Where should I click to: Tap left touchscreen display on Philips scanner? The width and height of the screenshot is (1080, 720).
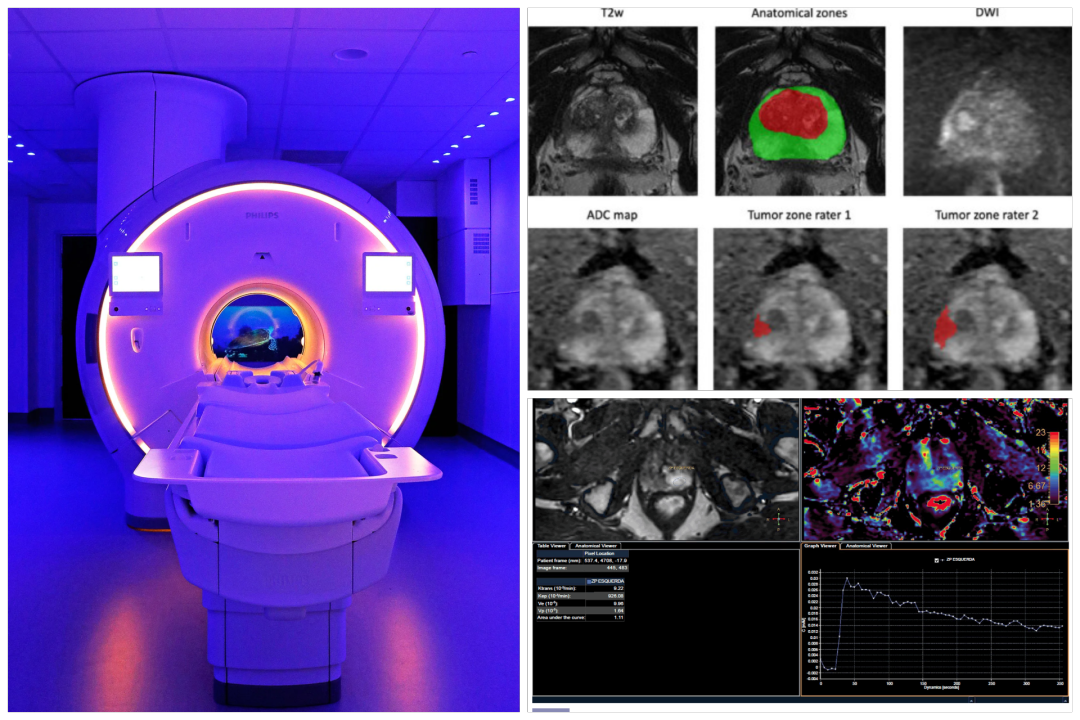click(135, 271)
